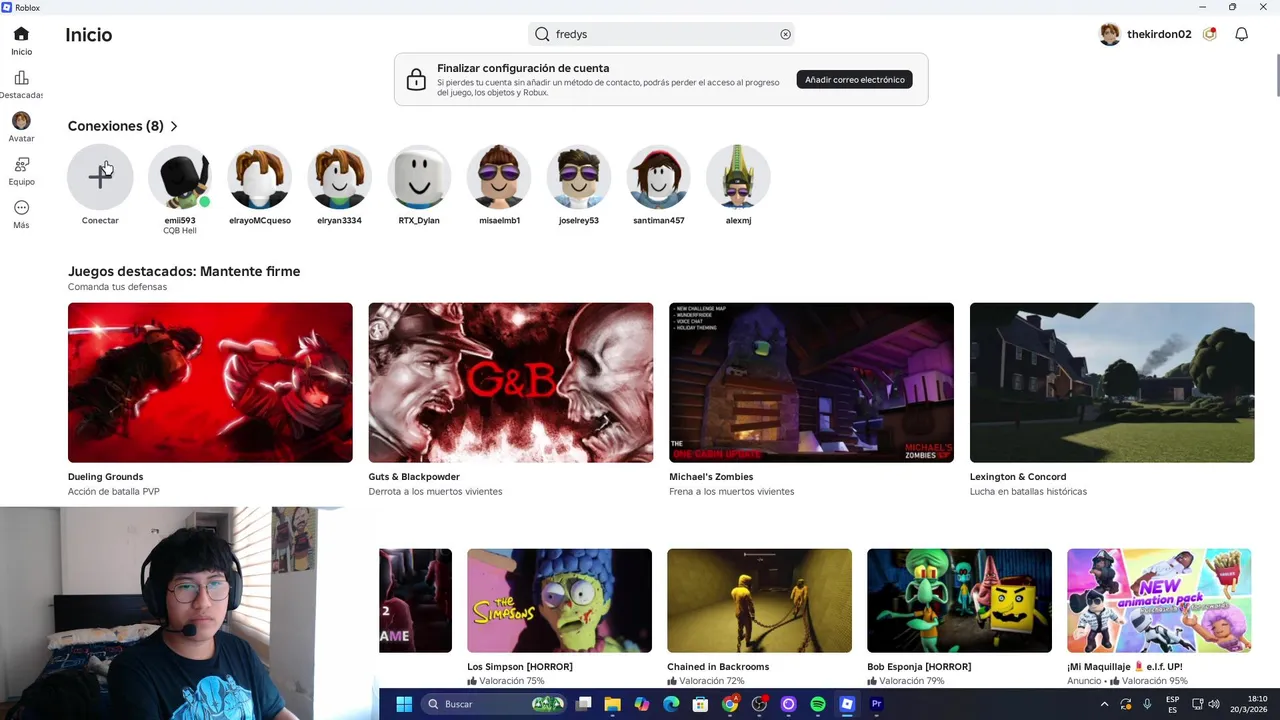
Task: Click the magnifier icon in search bar
Action: pos(542,34)
